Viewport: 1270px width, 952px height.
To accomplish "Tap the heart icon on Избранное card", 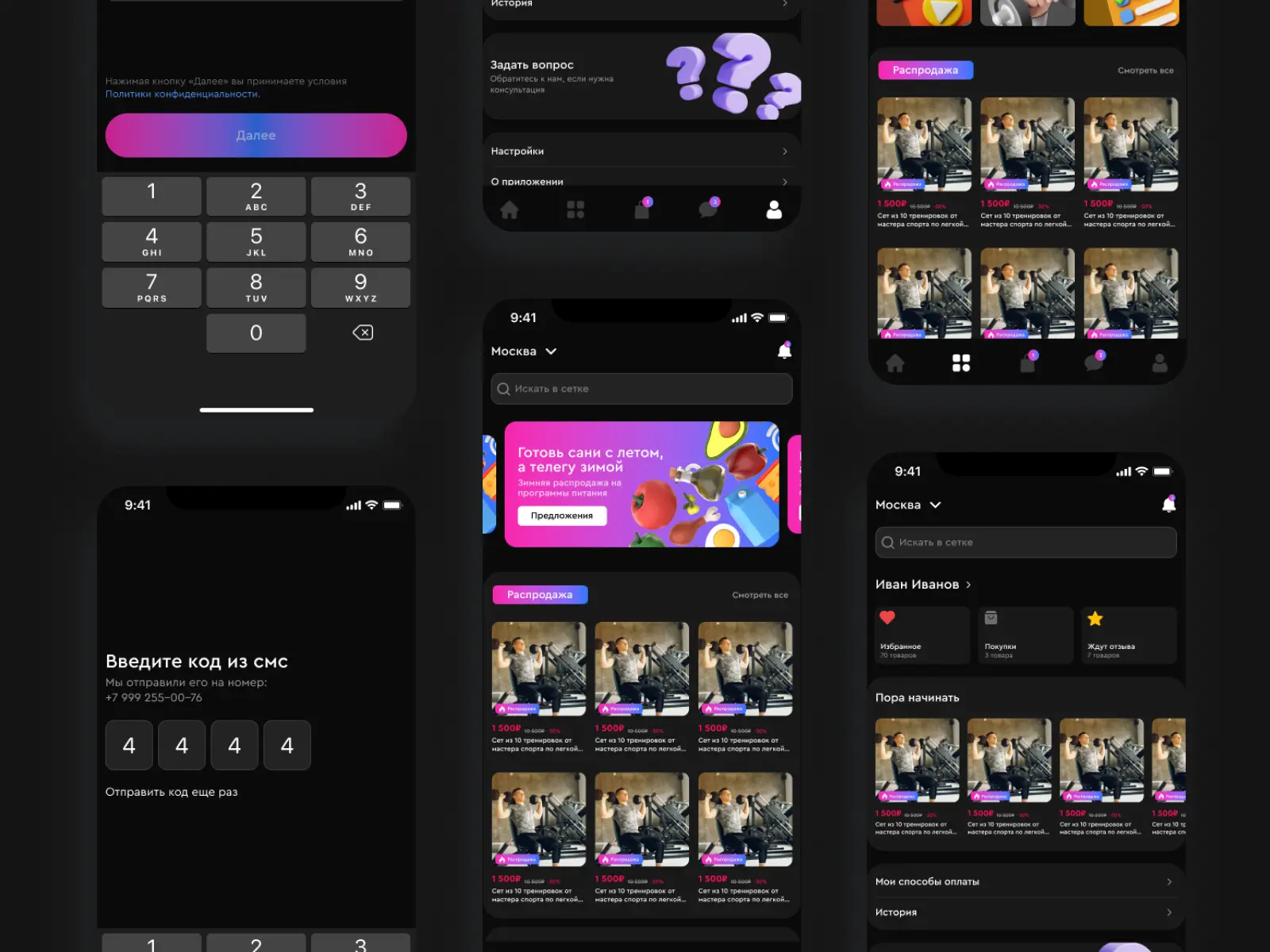I will coord(887,618).
